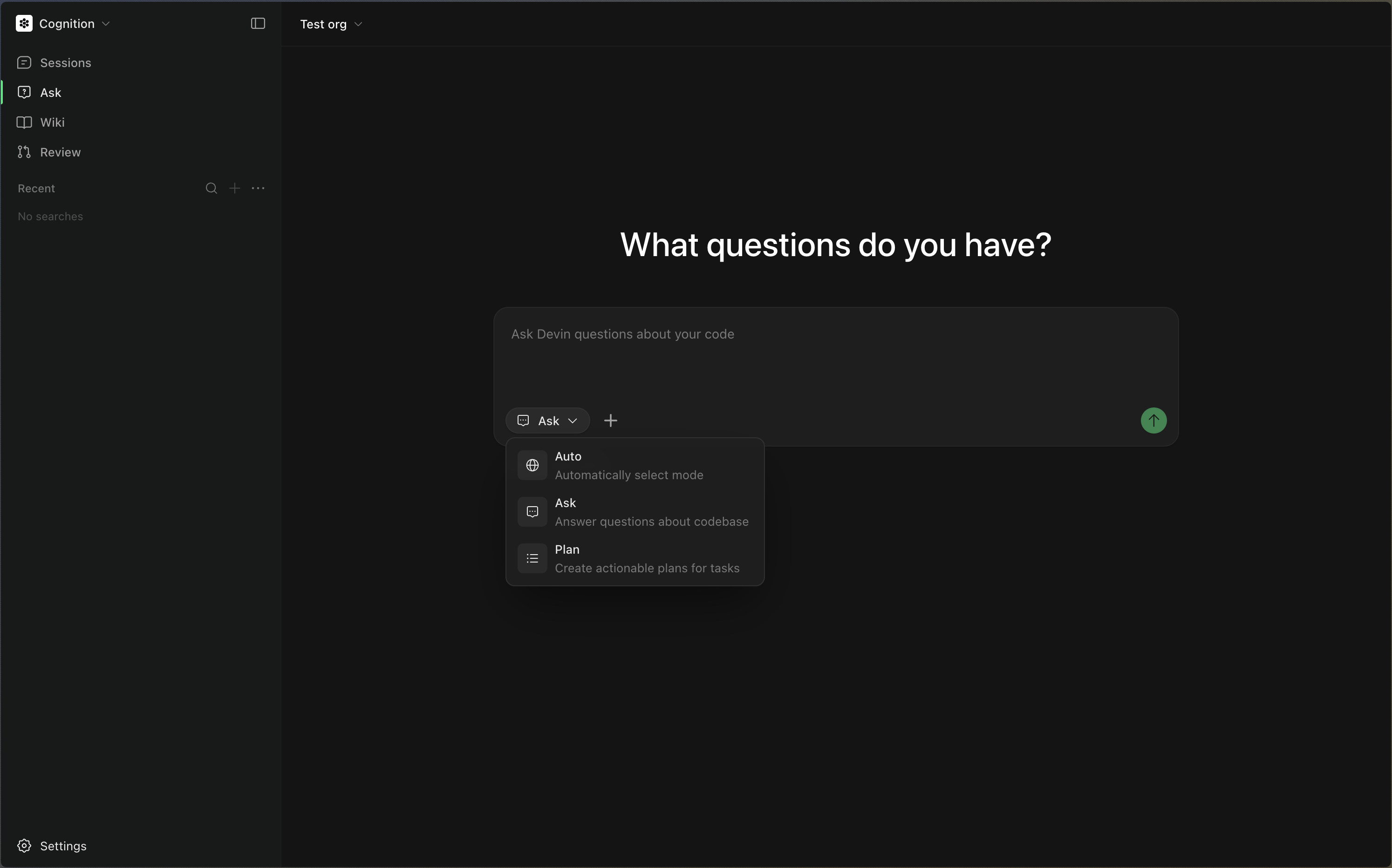Collapse the left sidebar panel
The image size is (1392, 868).
pyautogui.click(x=258, y=24)
